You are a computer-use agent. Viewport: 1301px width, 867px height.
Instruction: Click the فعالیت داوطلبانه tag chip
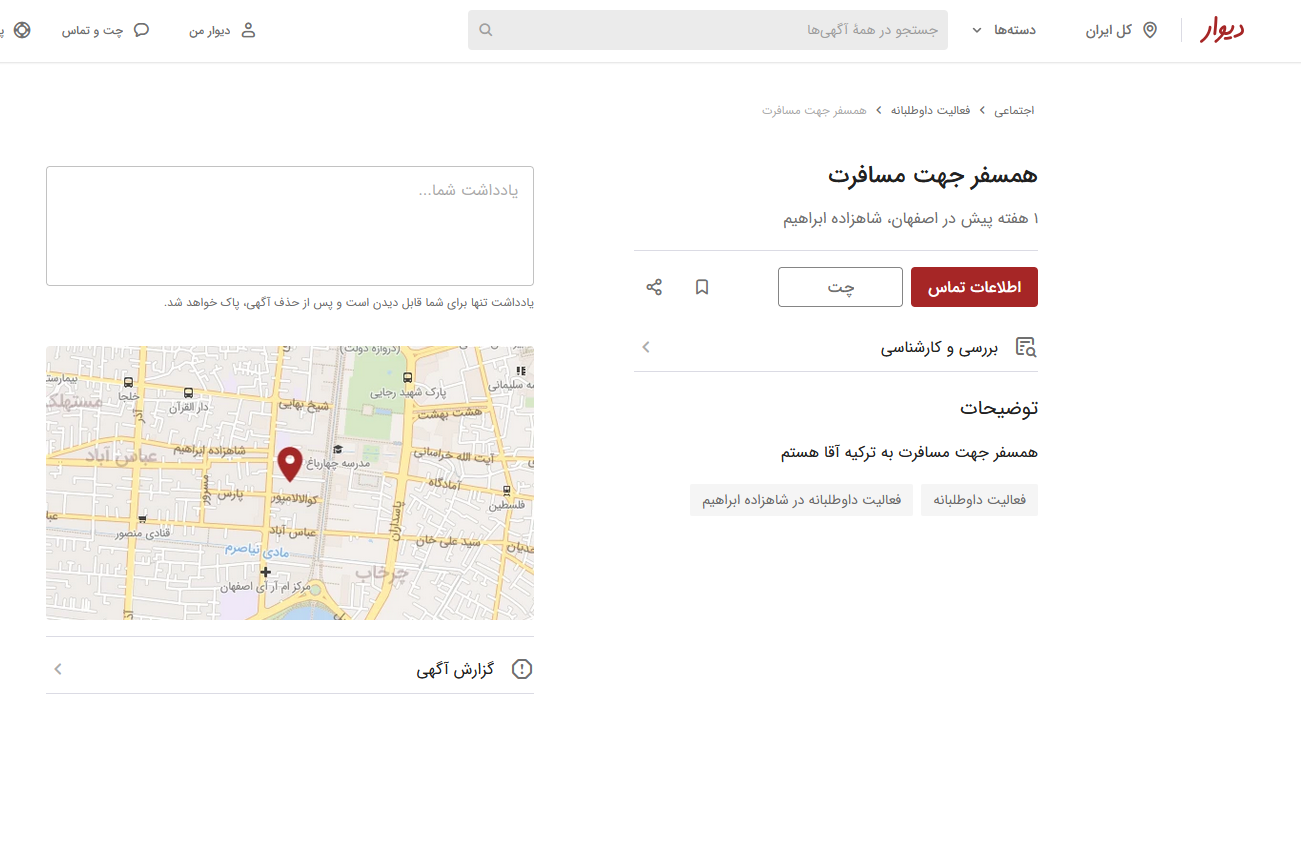[x=979, y=500]
